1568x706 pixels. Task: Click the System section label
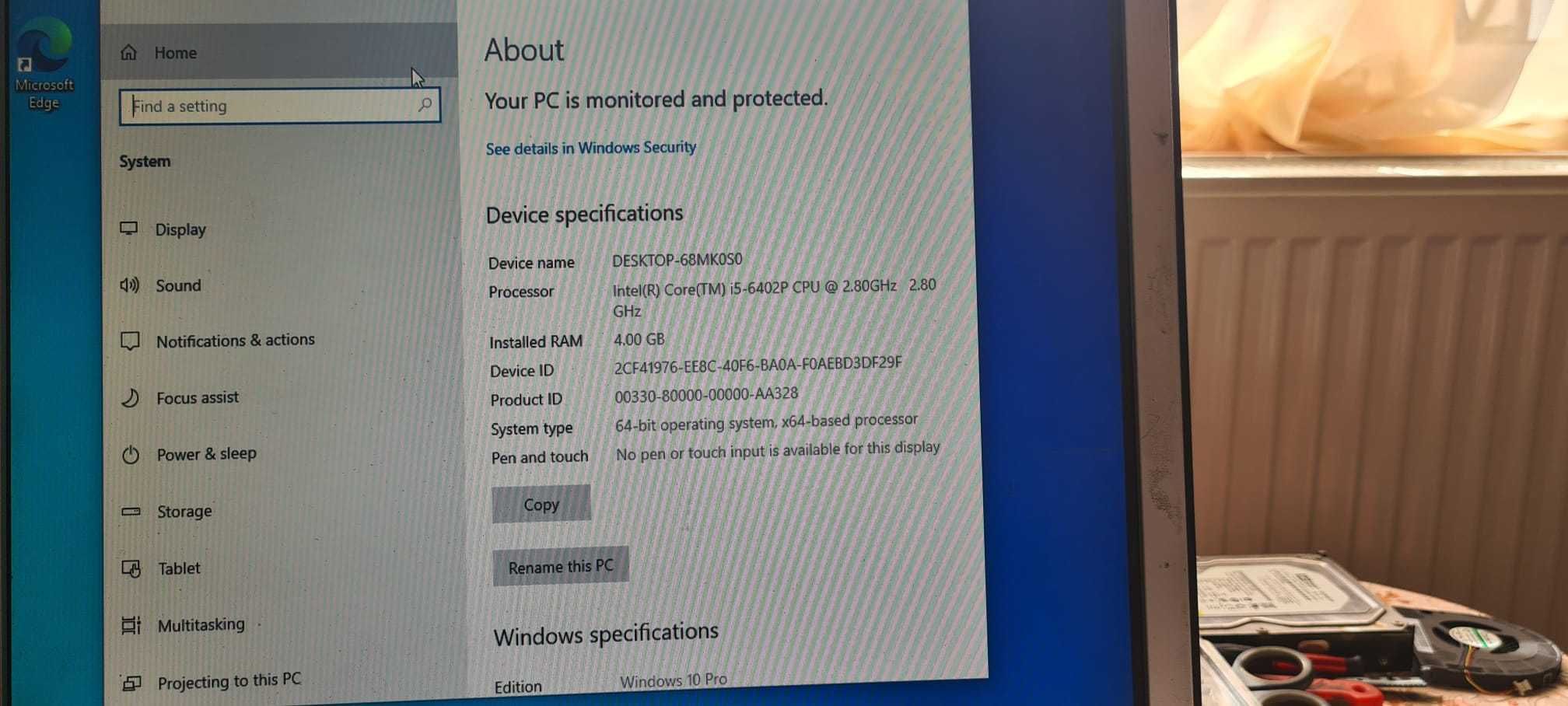coord(145,161)
